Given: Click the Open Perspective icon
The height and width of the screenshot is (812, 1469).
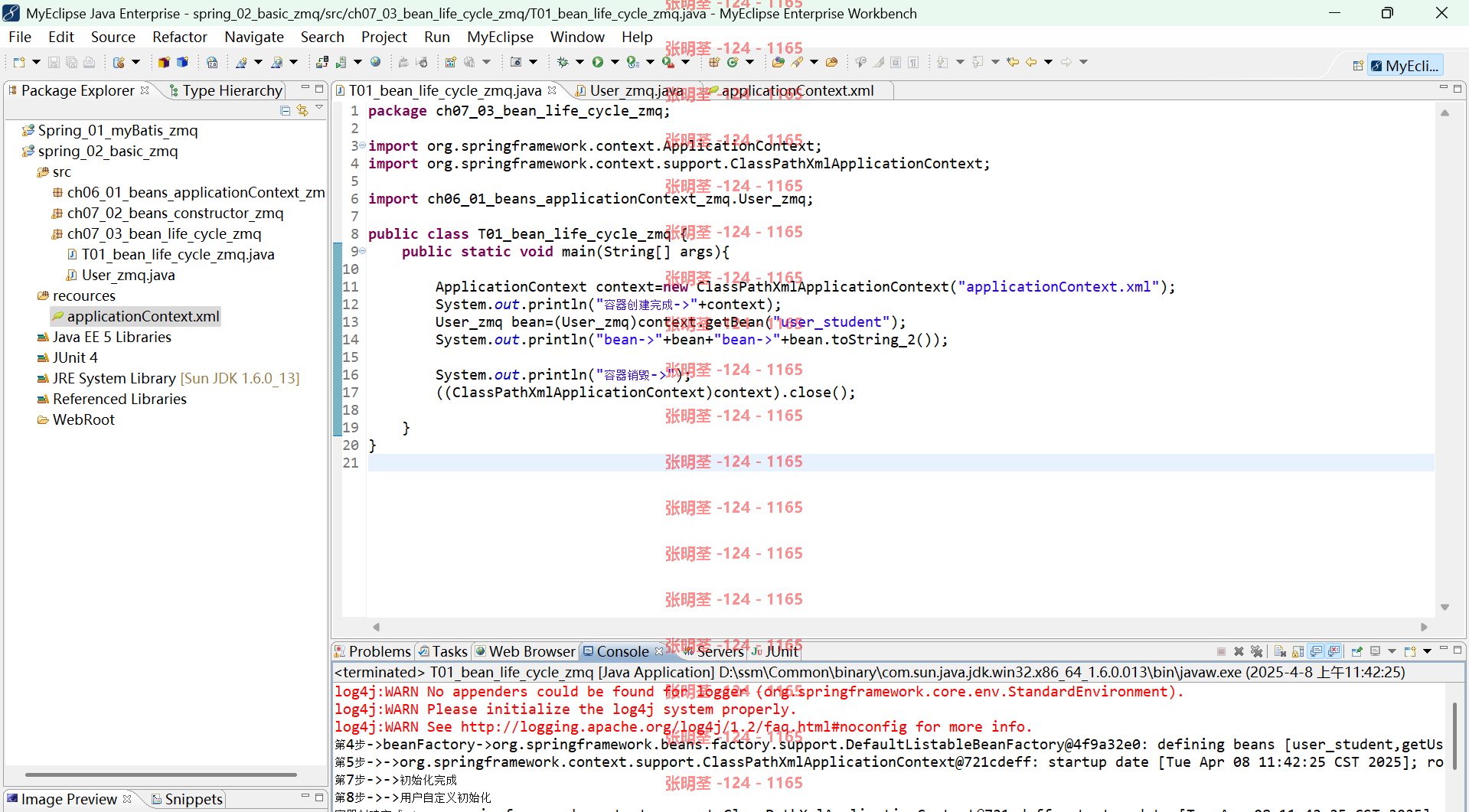Looking at the screenshot, I should [1358, 66].
